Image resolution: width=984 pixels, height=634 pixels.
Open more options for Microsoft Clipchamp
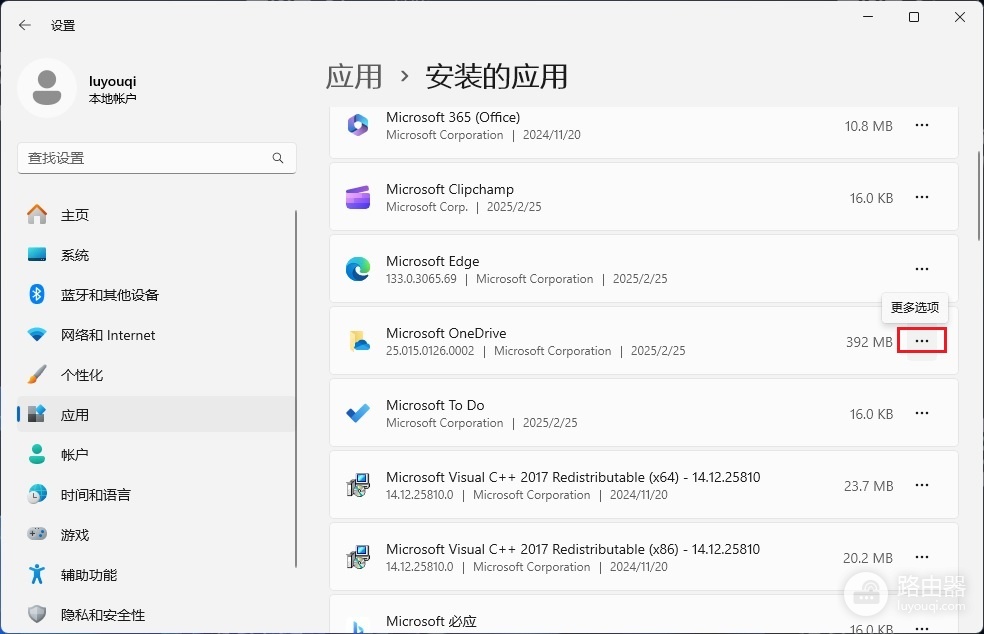[x=922, y=197]
